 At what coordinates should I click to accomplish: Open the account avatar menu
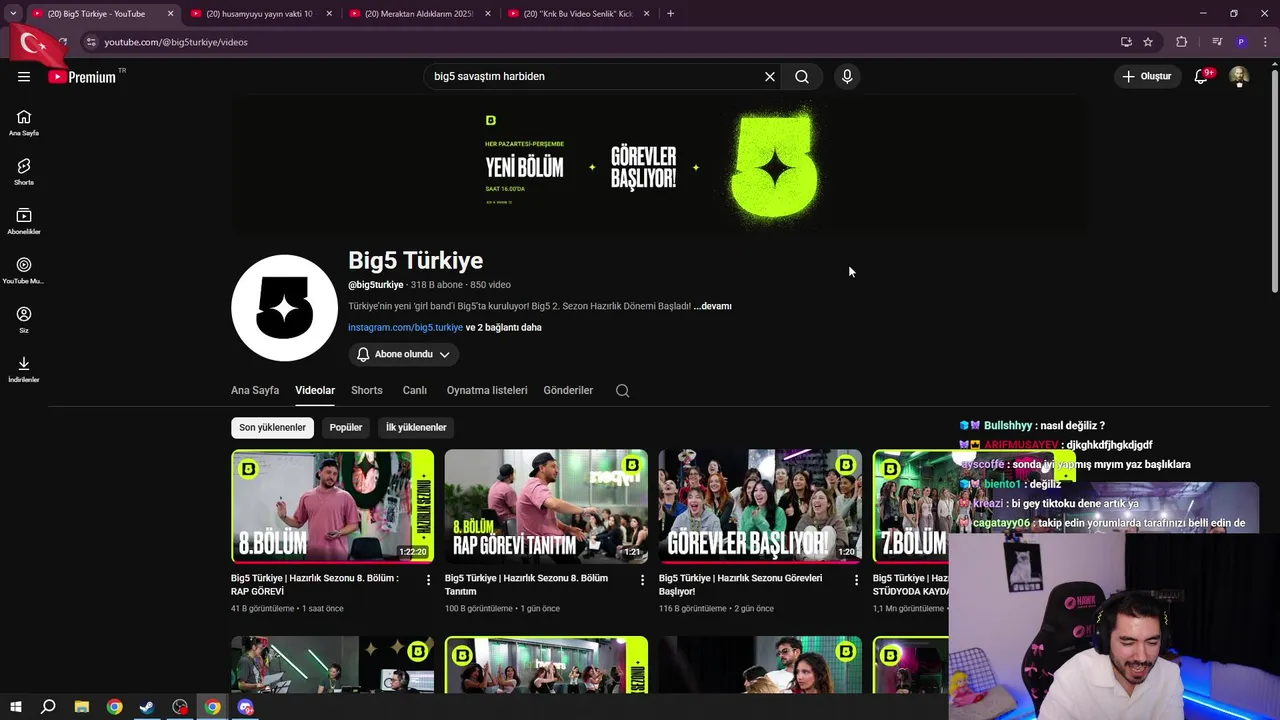tap(1239, 76)
